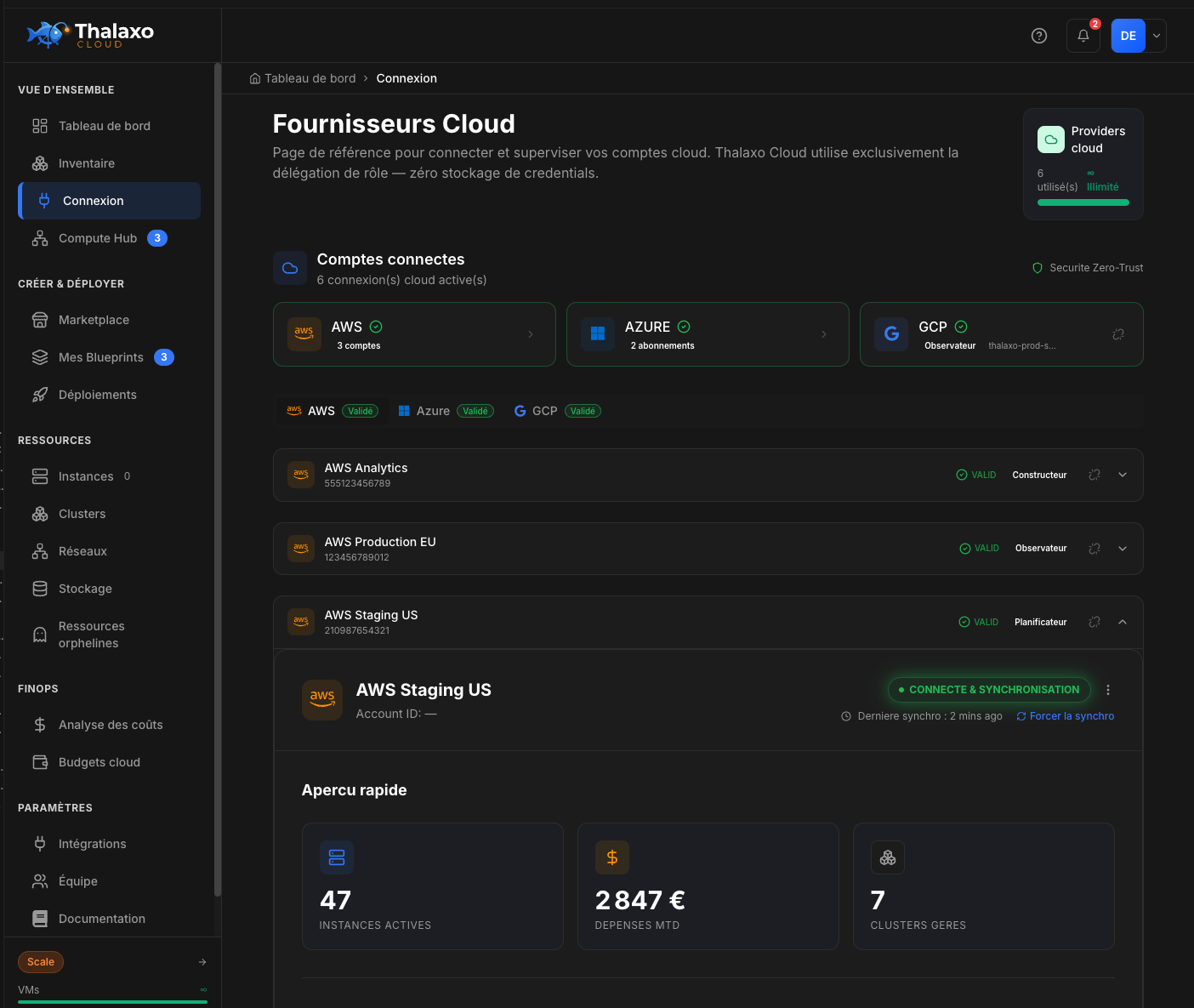Image resolution: width=1194 pixels, height=1008 pixels.
Task: Expand the AWS card chevron
Action: (x=531, y=334)
